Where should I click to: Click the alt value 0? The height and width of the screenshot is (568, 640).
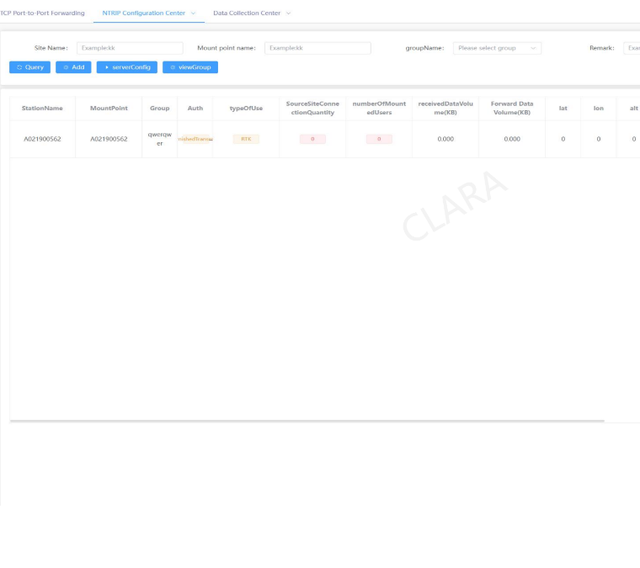[x=634, y=139]
